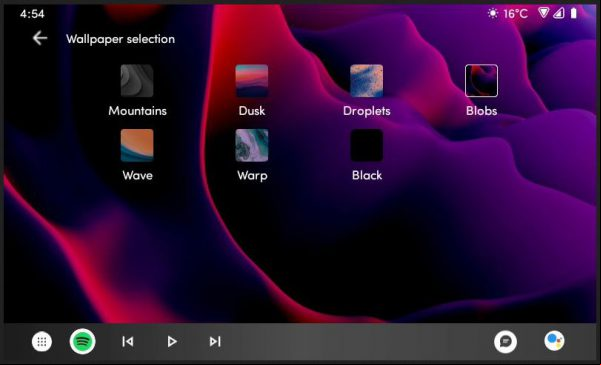Pick the Droplets wallpaper thumbnail
This screenshot has width=601, height=365.
click(x=366, y=81)
